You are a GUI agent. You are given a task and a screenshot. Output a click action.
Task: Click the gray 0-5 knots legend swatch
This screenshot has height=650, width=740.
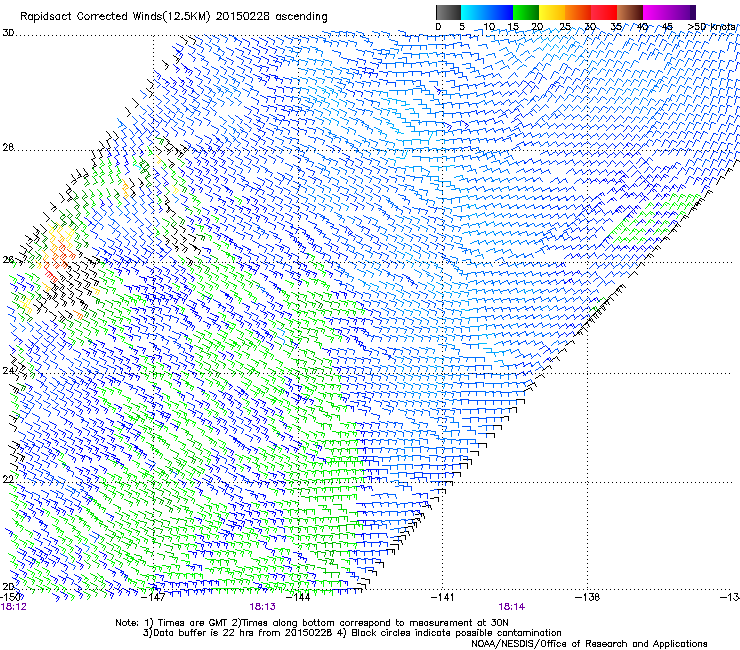tap(448, 12)
